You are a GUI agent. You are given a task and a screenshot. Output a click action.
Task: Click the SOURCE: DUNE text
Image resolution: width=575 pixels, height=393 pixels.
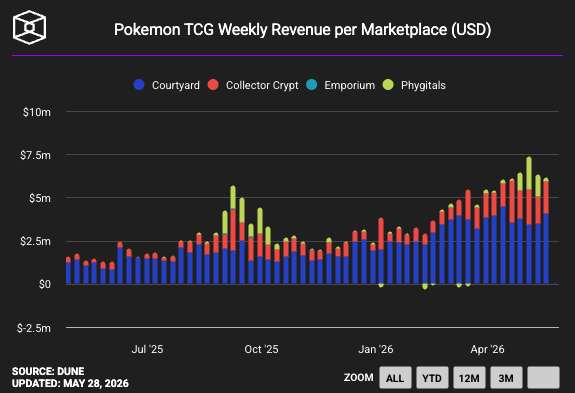click(48, 371)
